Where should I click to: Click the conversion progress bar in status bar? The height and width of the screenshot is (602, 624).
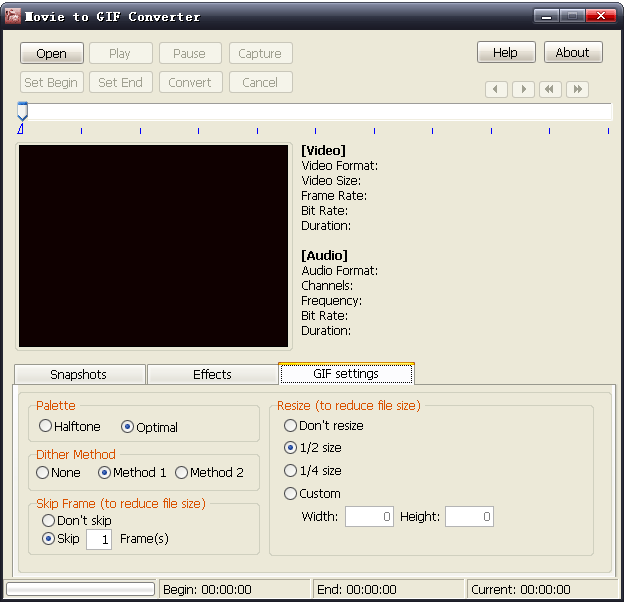tap(80, 589)
